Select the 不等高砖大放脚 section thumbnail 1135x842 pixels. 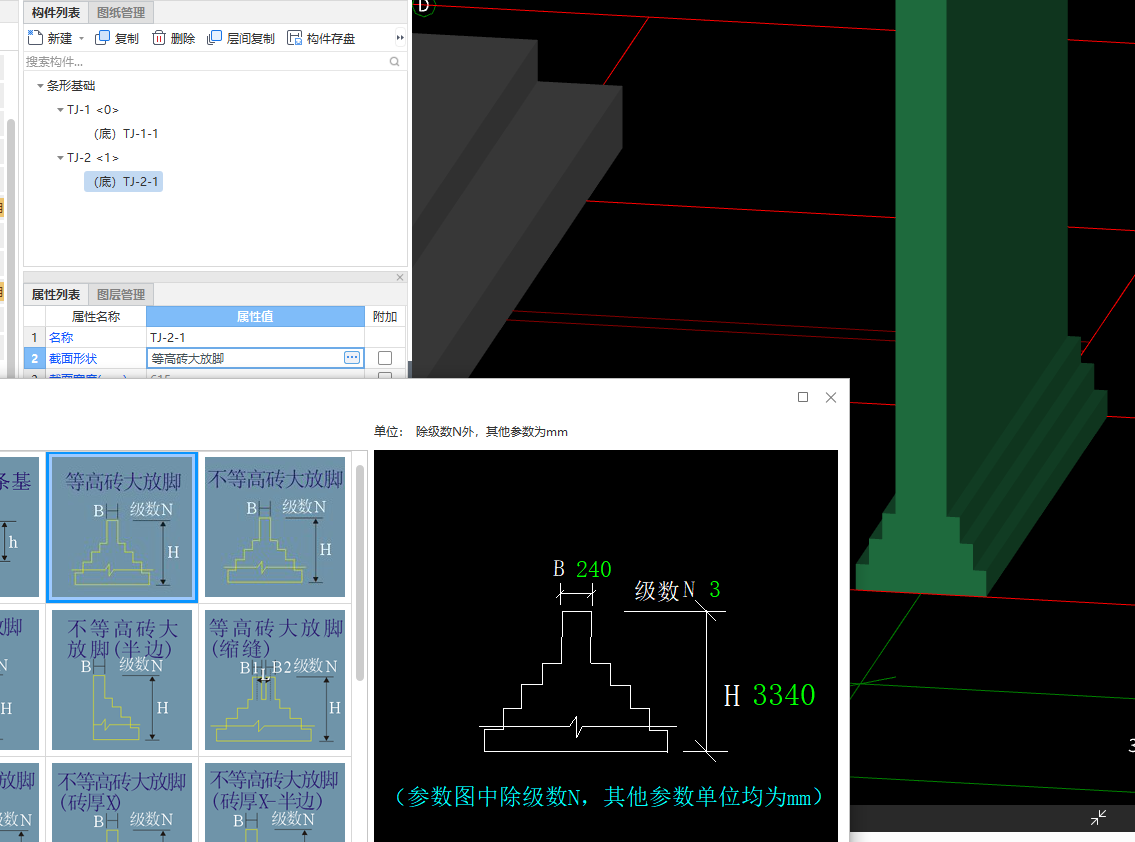pyautogui.click(x=275, y=527)
